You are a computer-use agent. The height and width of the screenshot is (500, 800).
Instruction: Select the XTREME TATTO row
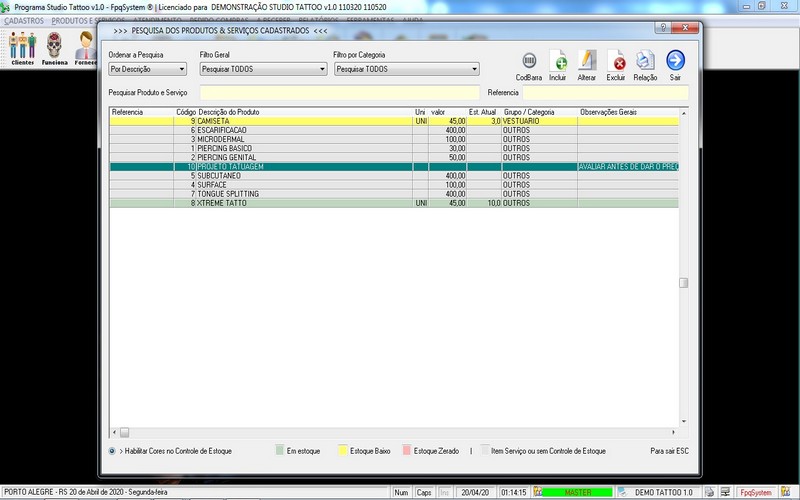394,203
